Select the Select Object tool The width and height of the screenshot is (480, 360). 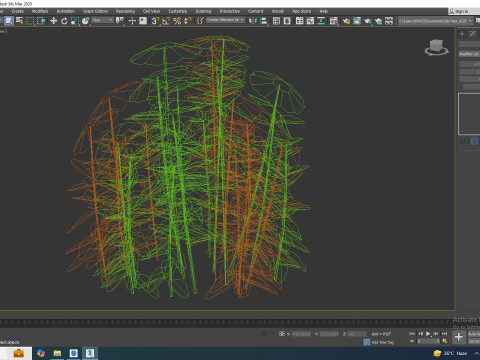[9, 21]
